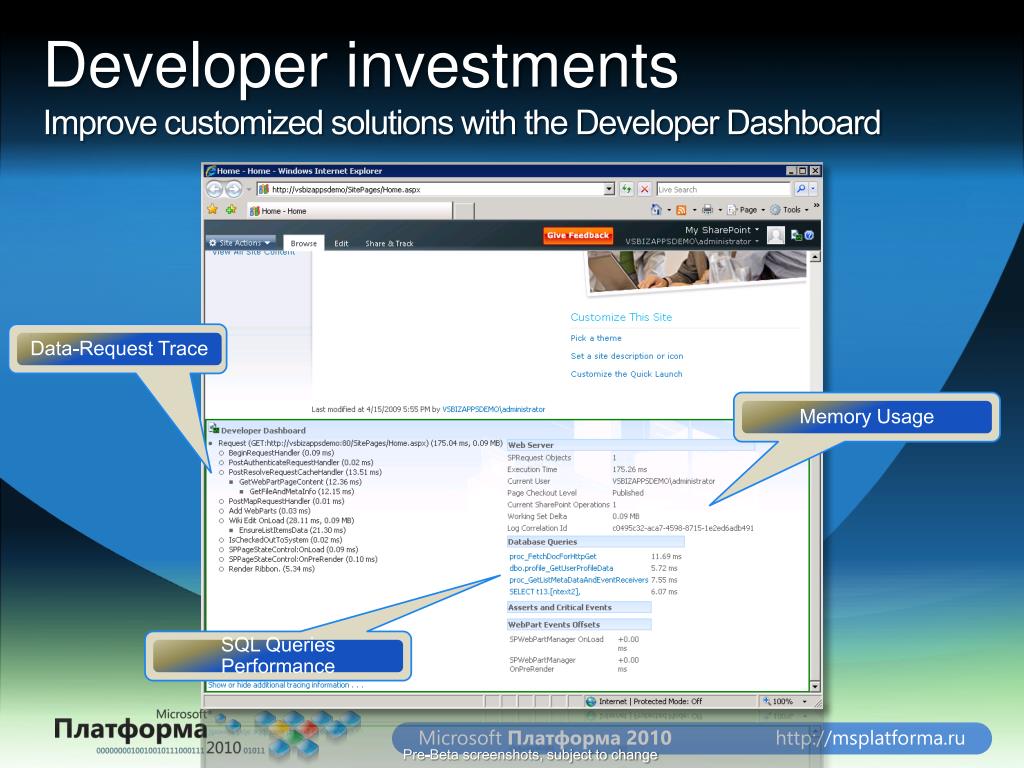The height and width of the screenshot is (768, 1024).
Task: Open the proc_GetListMetaDataAndEventReceivers query link
Action: pyautogui.click(x=579, y=580)
